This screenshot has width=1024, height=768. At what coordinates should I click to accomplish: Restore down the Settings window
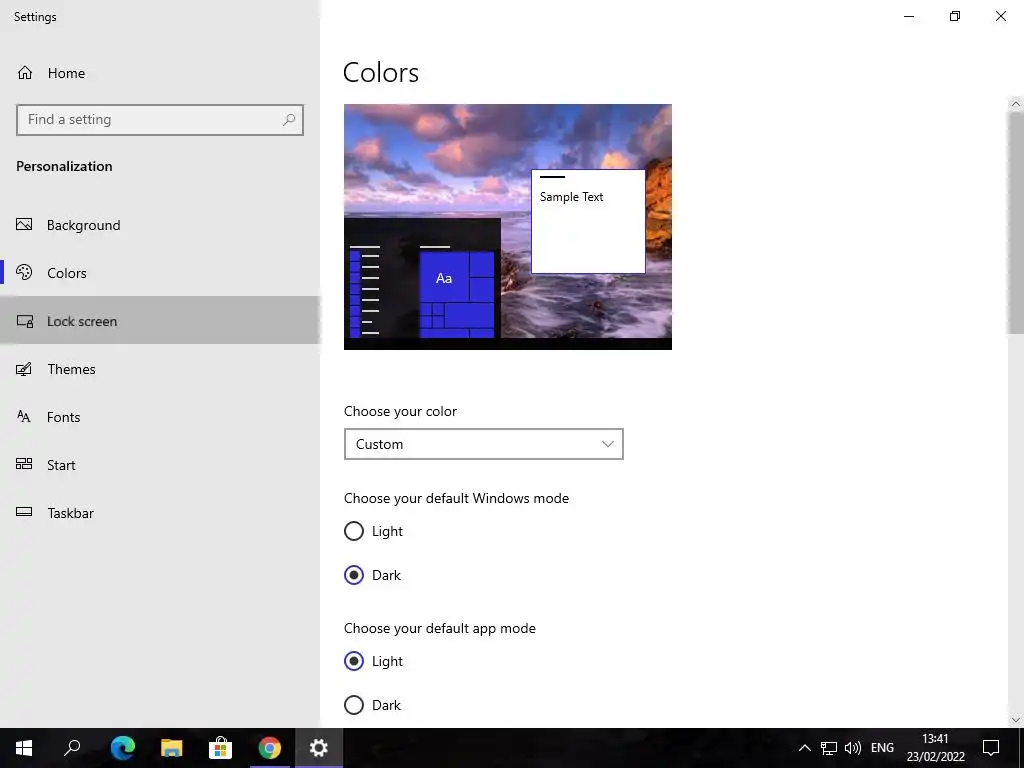(x=955, y=16)
